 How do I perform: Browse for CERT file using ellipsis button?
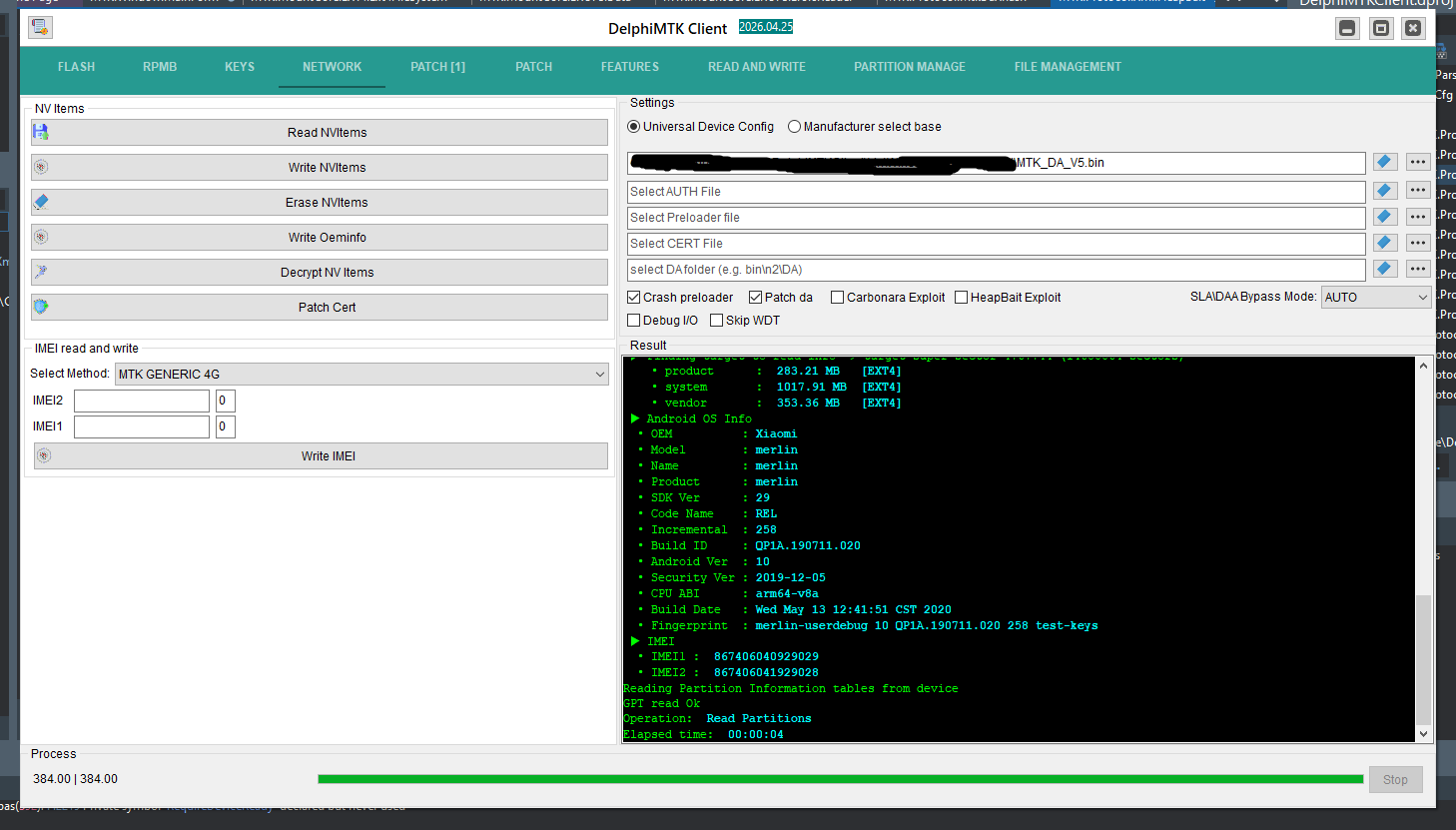pos(1417,243)
